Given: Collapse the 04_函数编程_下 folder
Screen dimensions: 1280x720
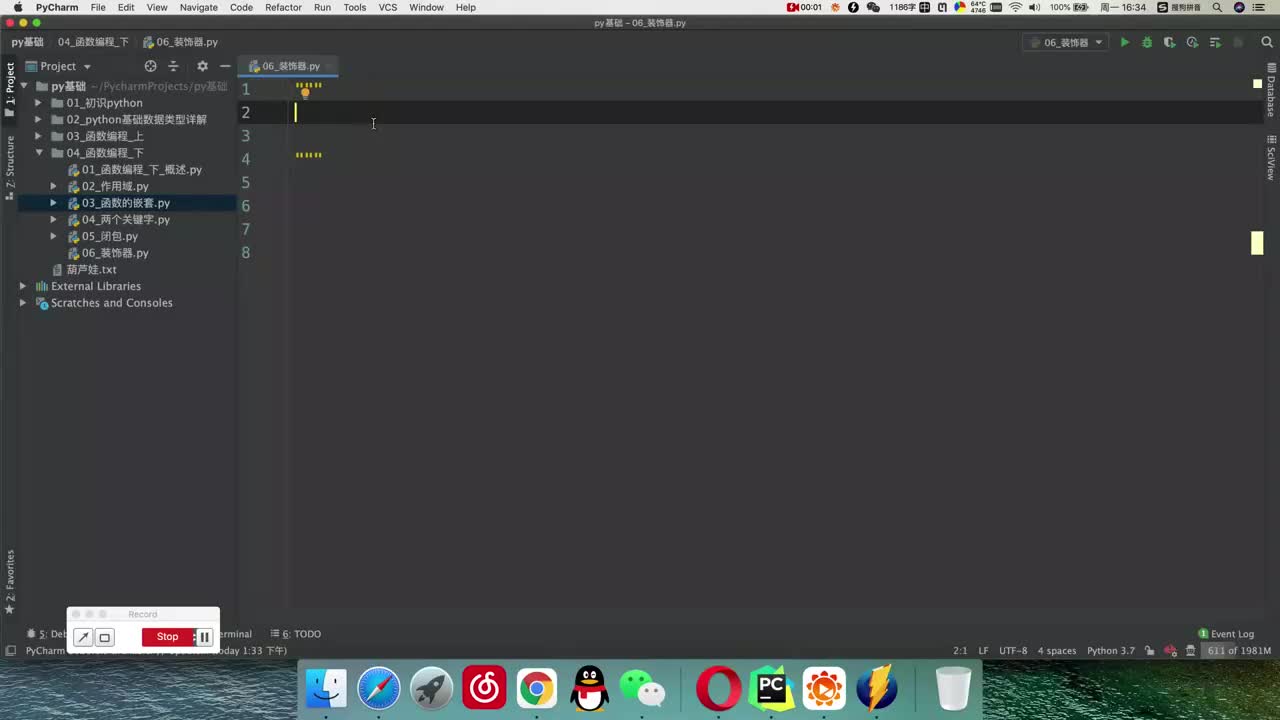Looking at the screenshot, I should [39, 153].
